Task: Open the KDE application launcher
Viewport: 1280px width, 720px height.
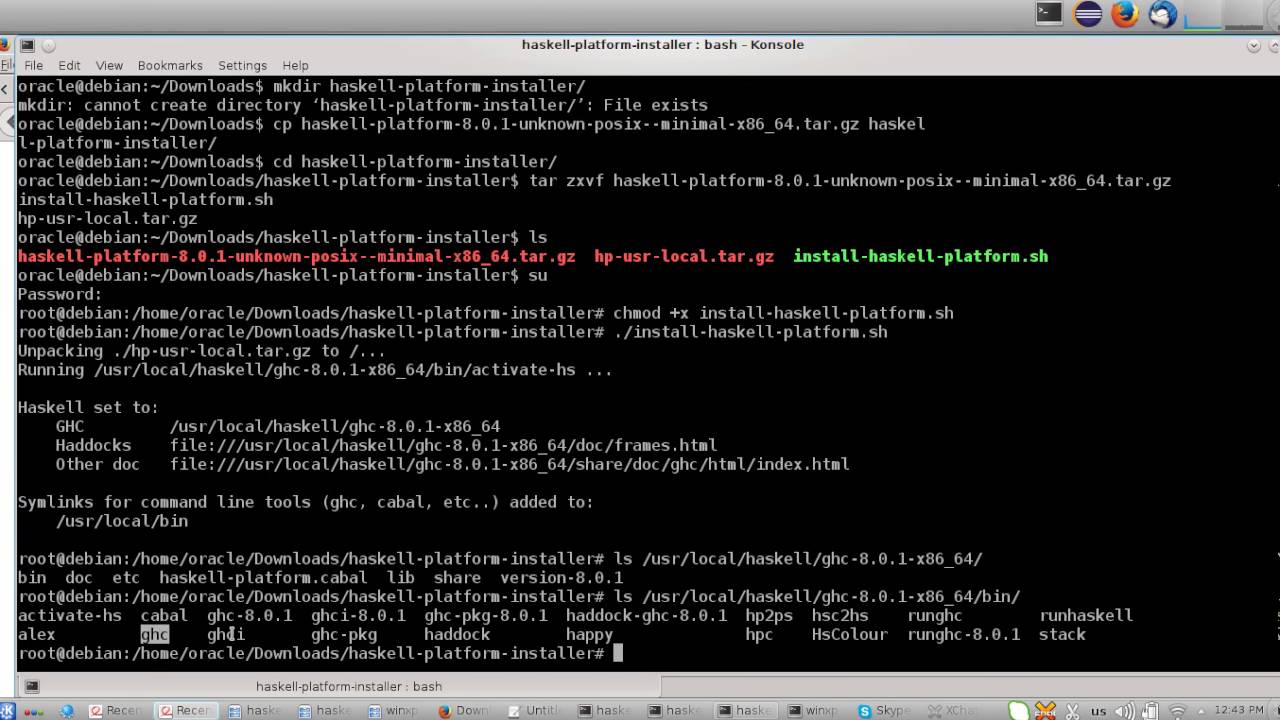Action: pyautogui.click(x=6, y=711)
